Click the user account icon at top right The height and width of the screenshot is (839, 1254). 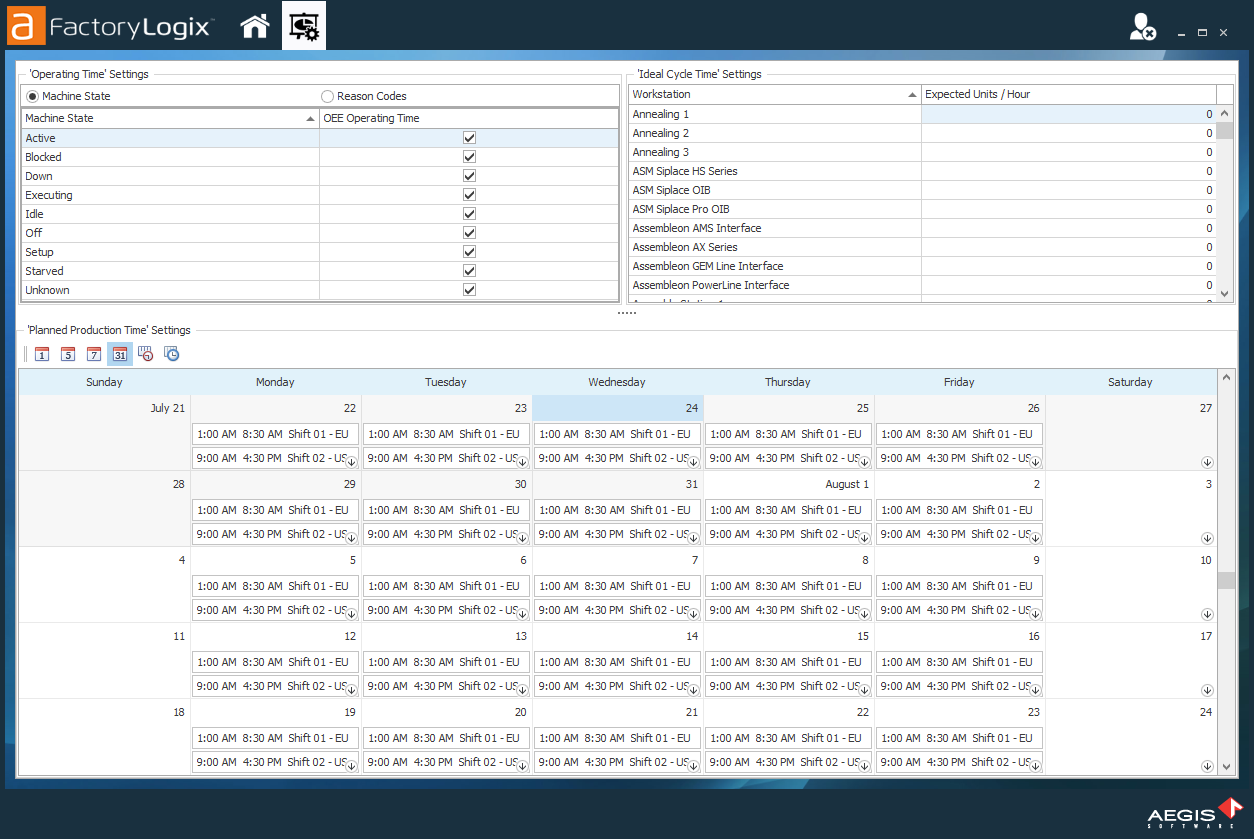(x=1142, y=28)
